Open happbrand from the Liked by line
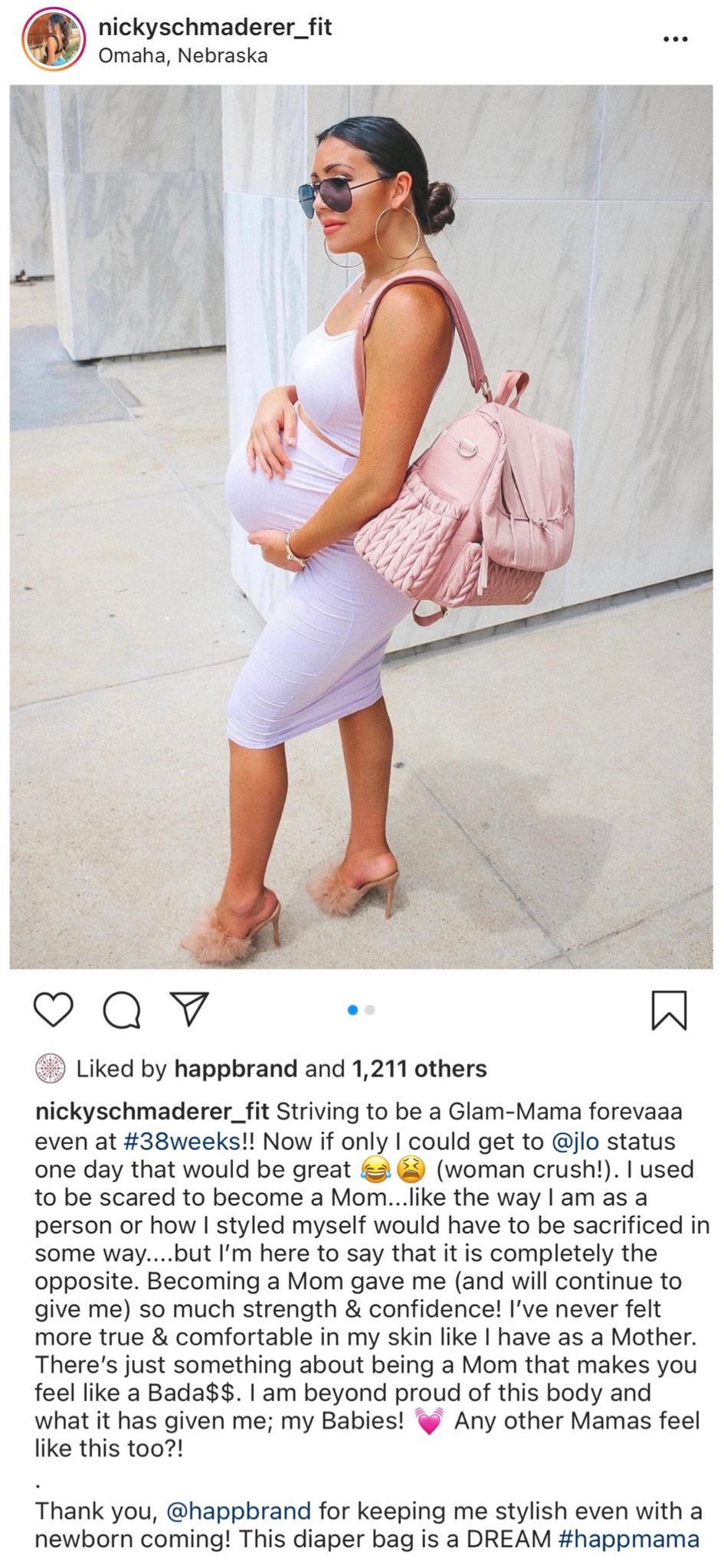 [x=236, y=1068]
